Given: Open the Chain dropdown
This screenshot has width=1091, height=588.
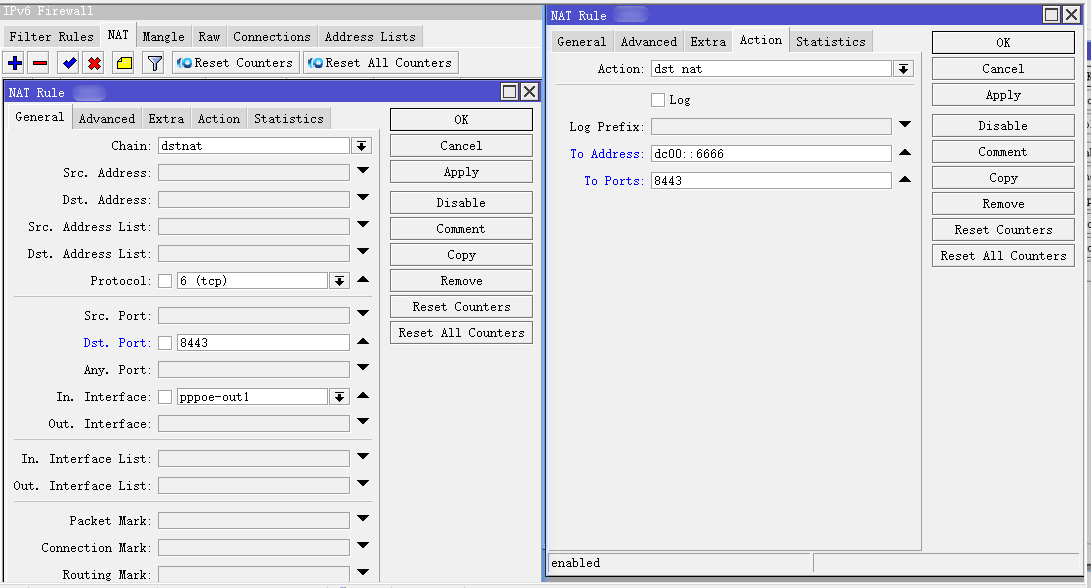Looking at the screenshot, I should pos(361,146).
